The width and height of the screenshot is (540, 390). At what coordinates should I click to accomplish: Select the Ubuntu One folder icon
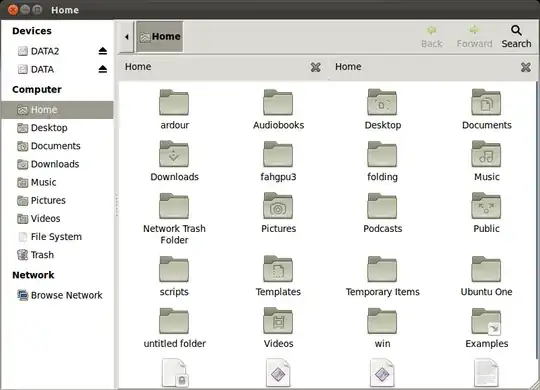pos(486,269)
